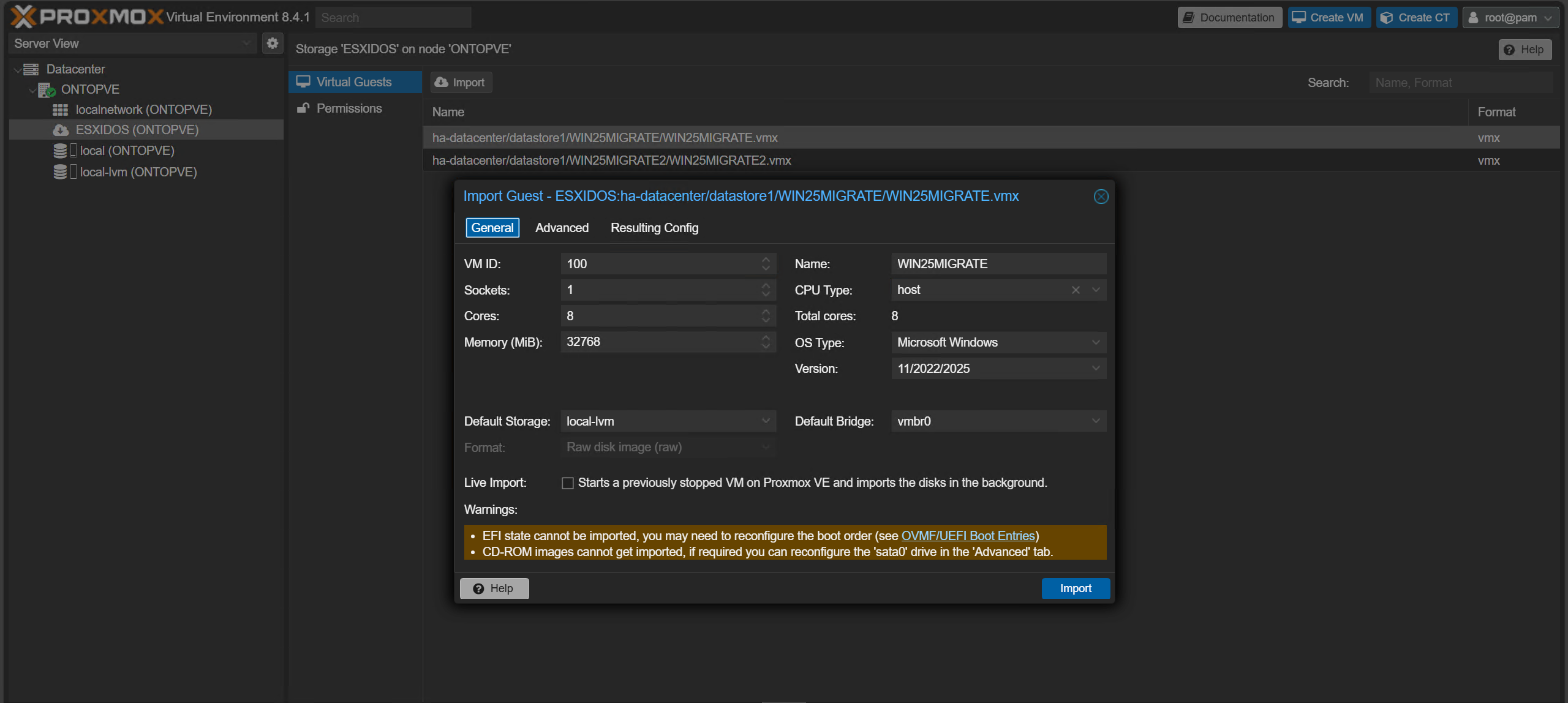1568x703 pixels.
Task: Open local (ONTOPVE) storage
Action: 127,151
